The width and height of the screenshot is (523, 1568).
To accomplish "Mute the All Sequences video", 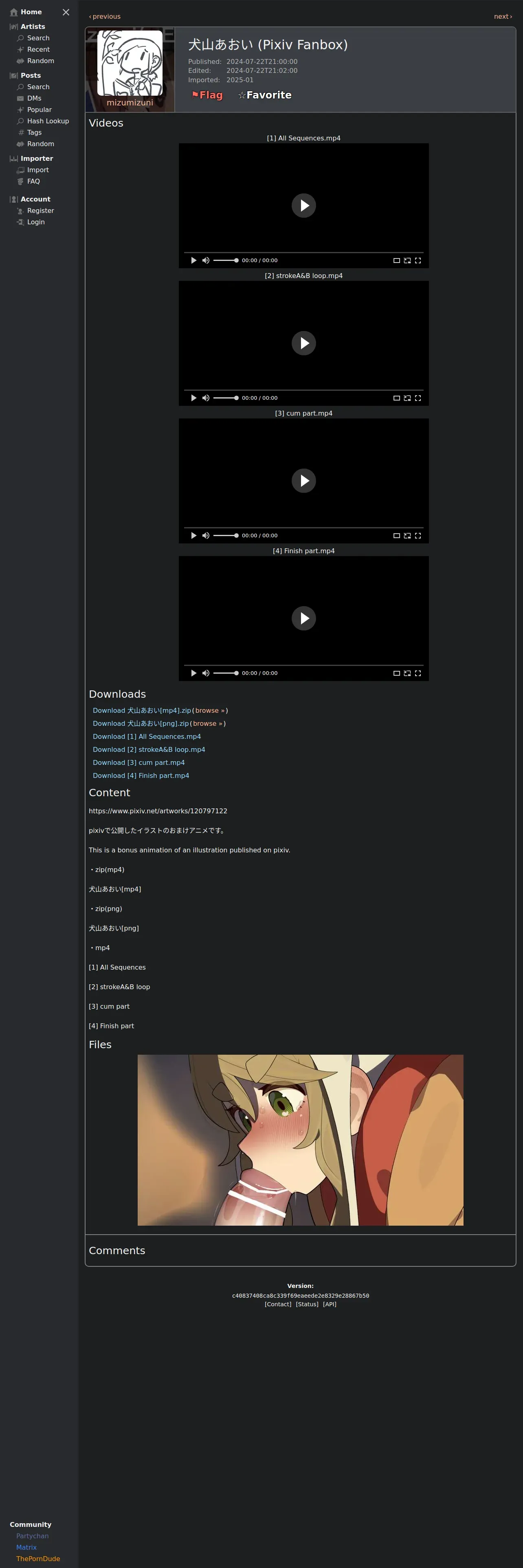I will pos(206,261).
